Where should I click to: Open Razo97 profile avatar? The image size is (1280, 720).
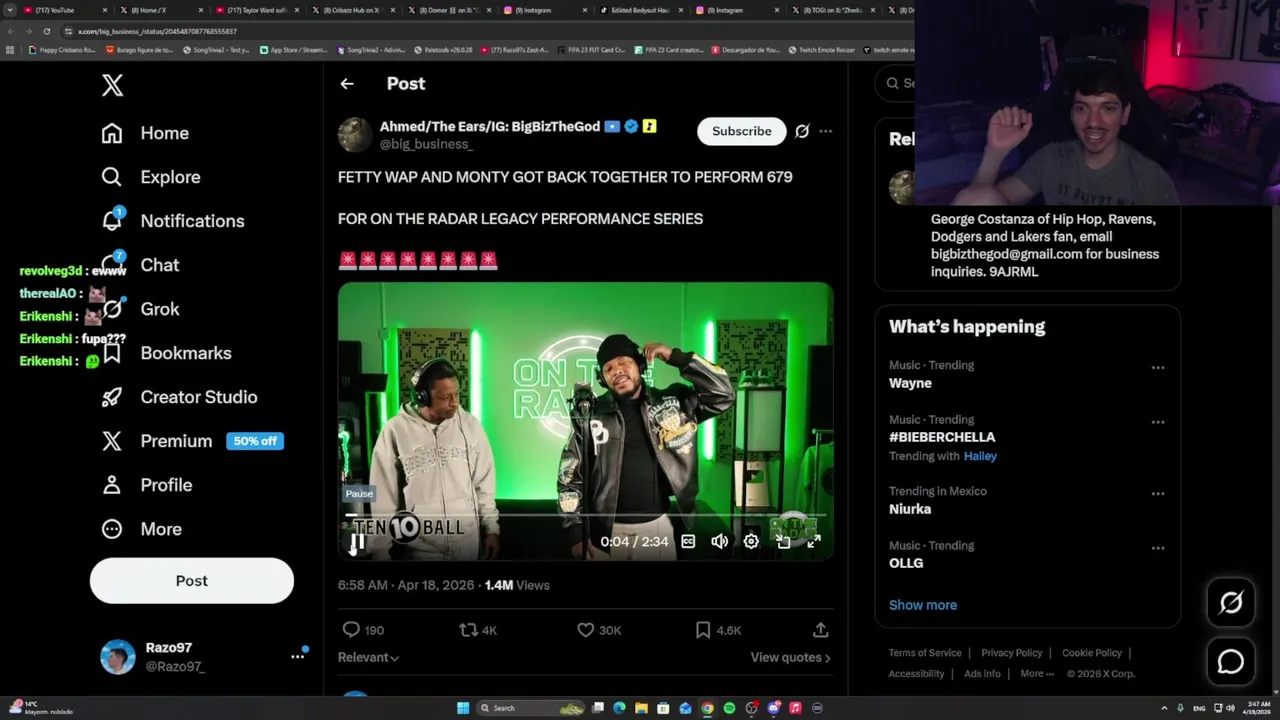[x=118, y=657]
